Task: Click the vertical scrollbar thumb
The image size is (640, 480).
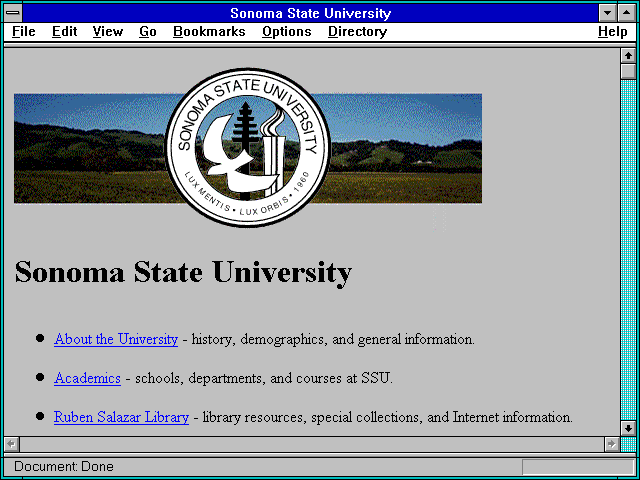Action: click(x=628, y=71)
